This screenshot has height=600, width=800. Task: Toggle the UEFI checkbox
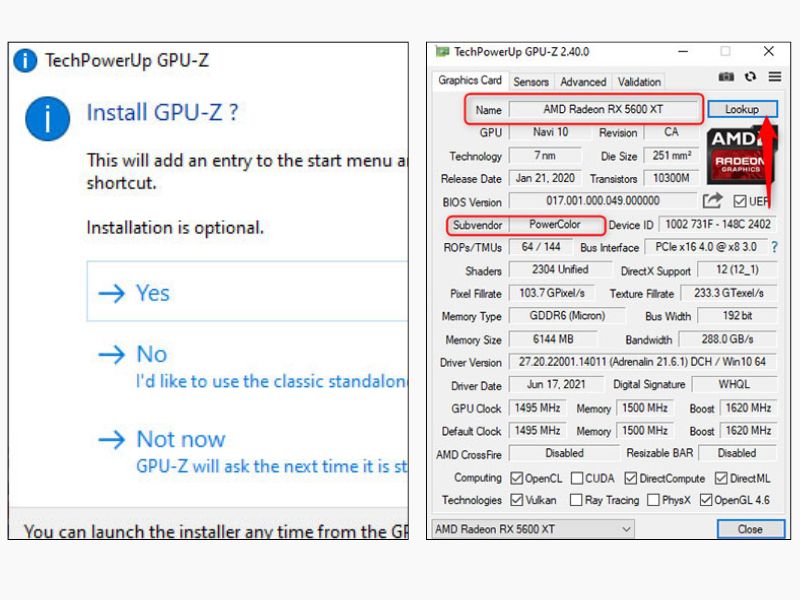point(739,202)
